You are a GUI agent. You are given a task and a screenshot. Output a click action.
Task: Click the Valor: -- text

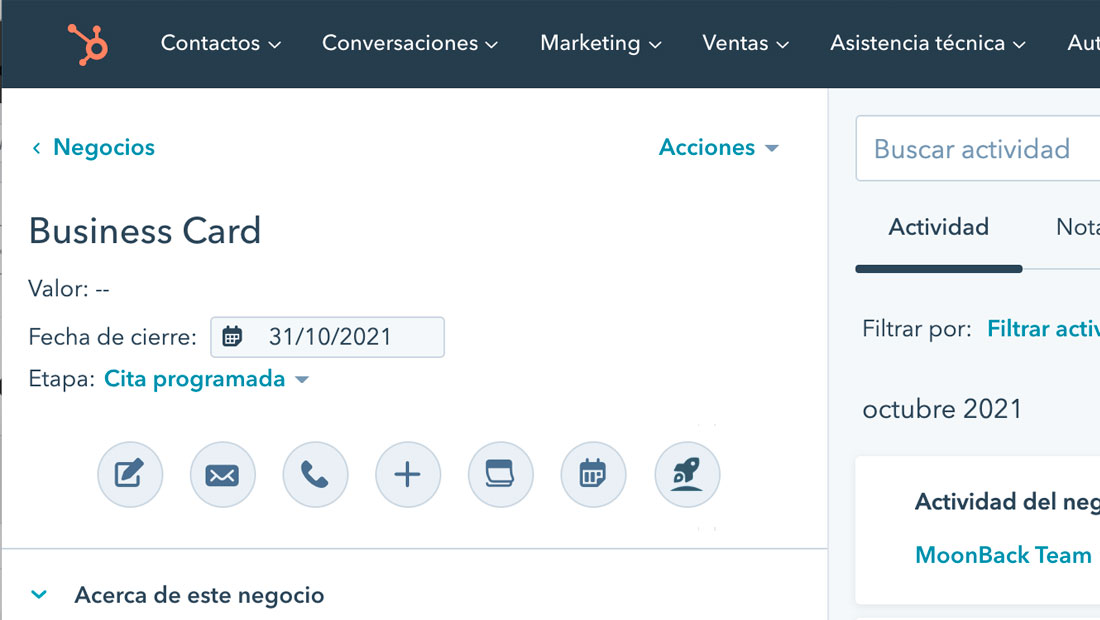pyautogui.click(x=69, y=288)
